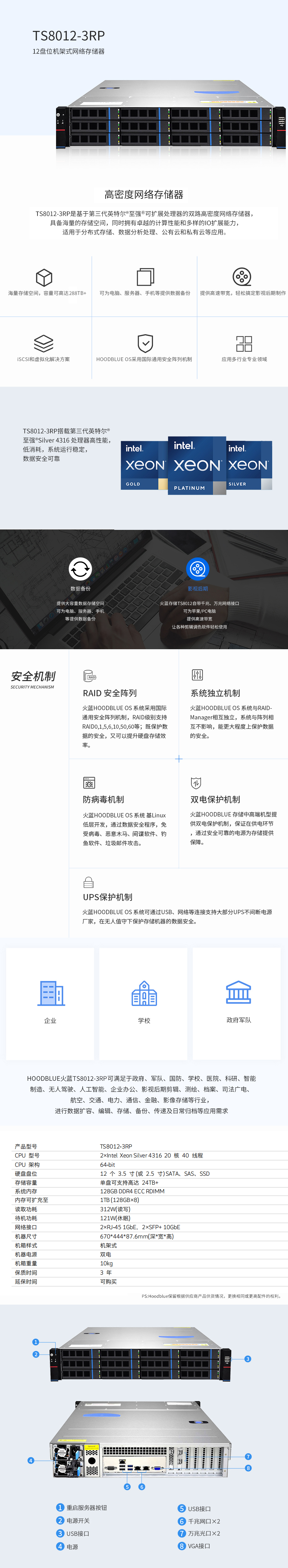Click the cube mass-storage capacity icon
Viewport: 288px width, 1568px height.
coord(44,278)
